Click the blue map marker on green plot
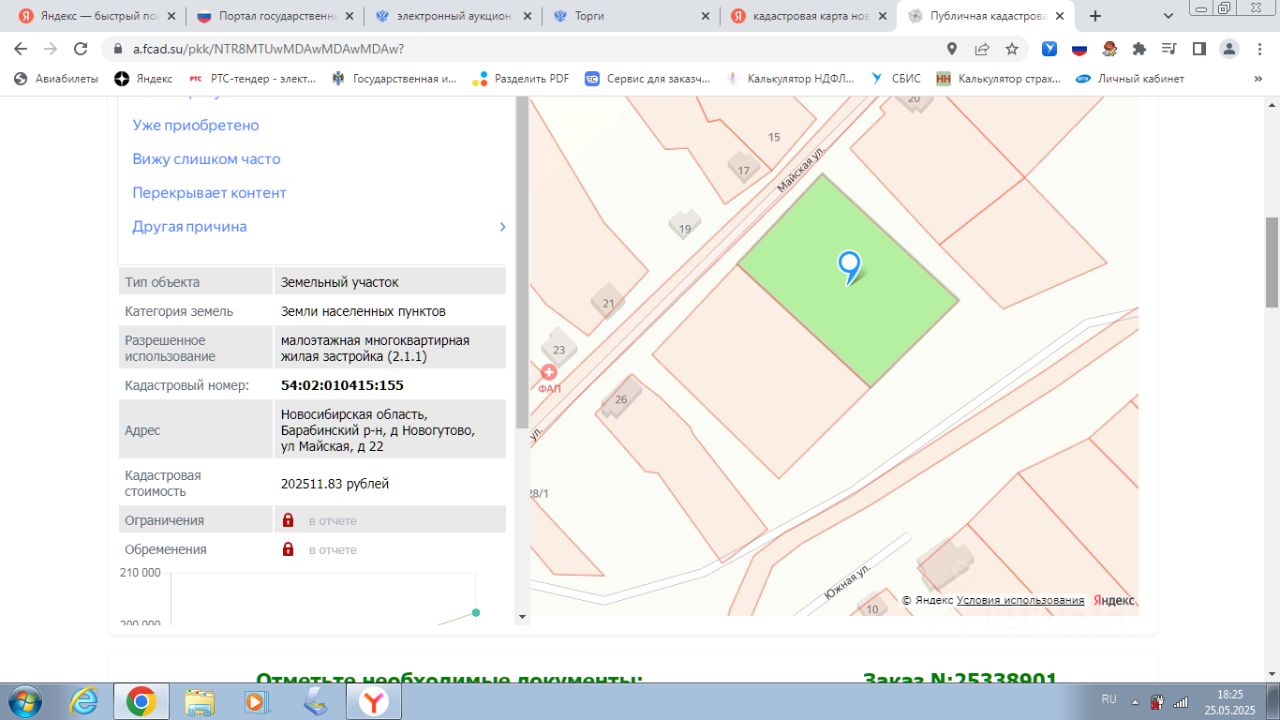 click(x=849, y=267)
